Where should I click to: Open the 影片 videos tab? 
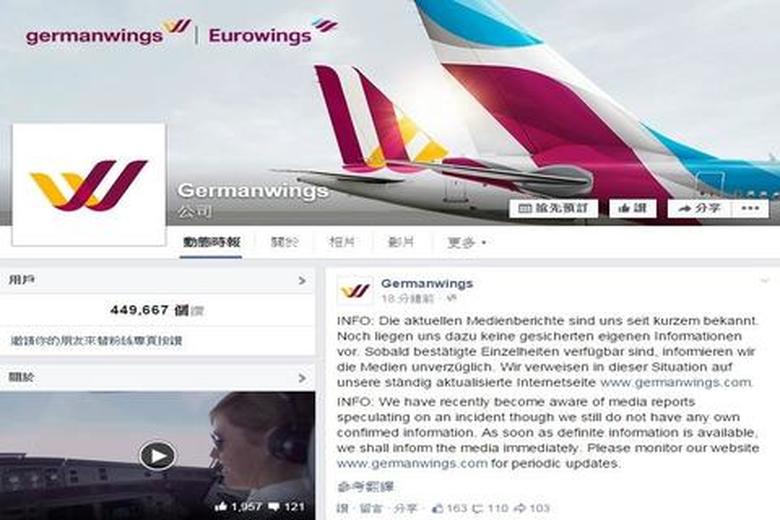pyautogui.click(x=401, y=243)
